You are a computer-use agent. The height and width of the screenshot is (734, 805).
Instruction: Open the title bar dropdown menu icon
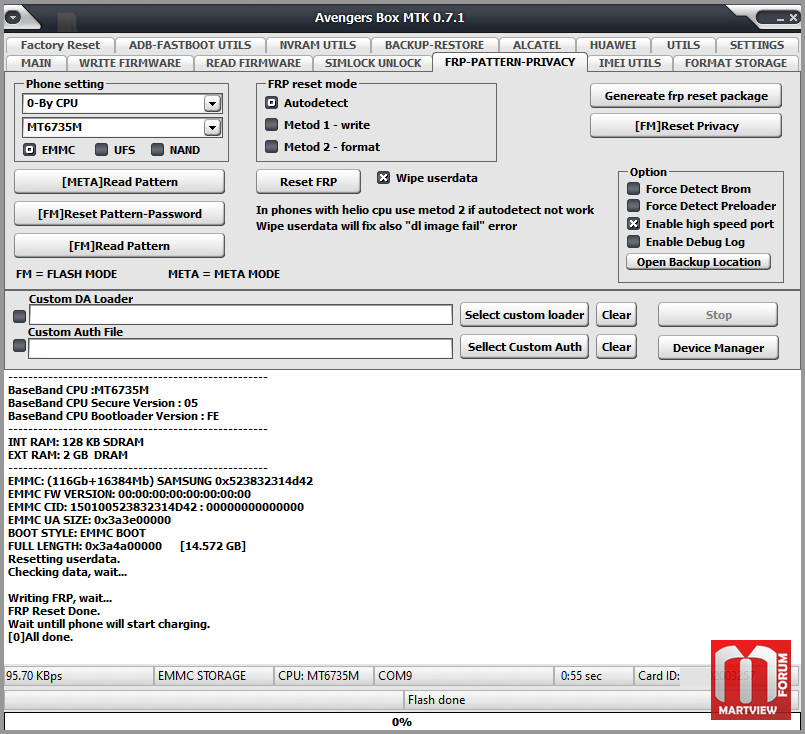coord(13,18)
